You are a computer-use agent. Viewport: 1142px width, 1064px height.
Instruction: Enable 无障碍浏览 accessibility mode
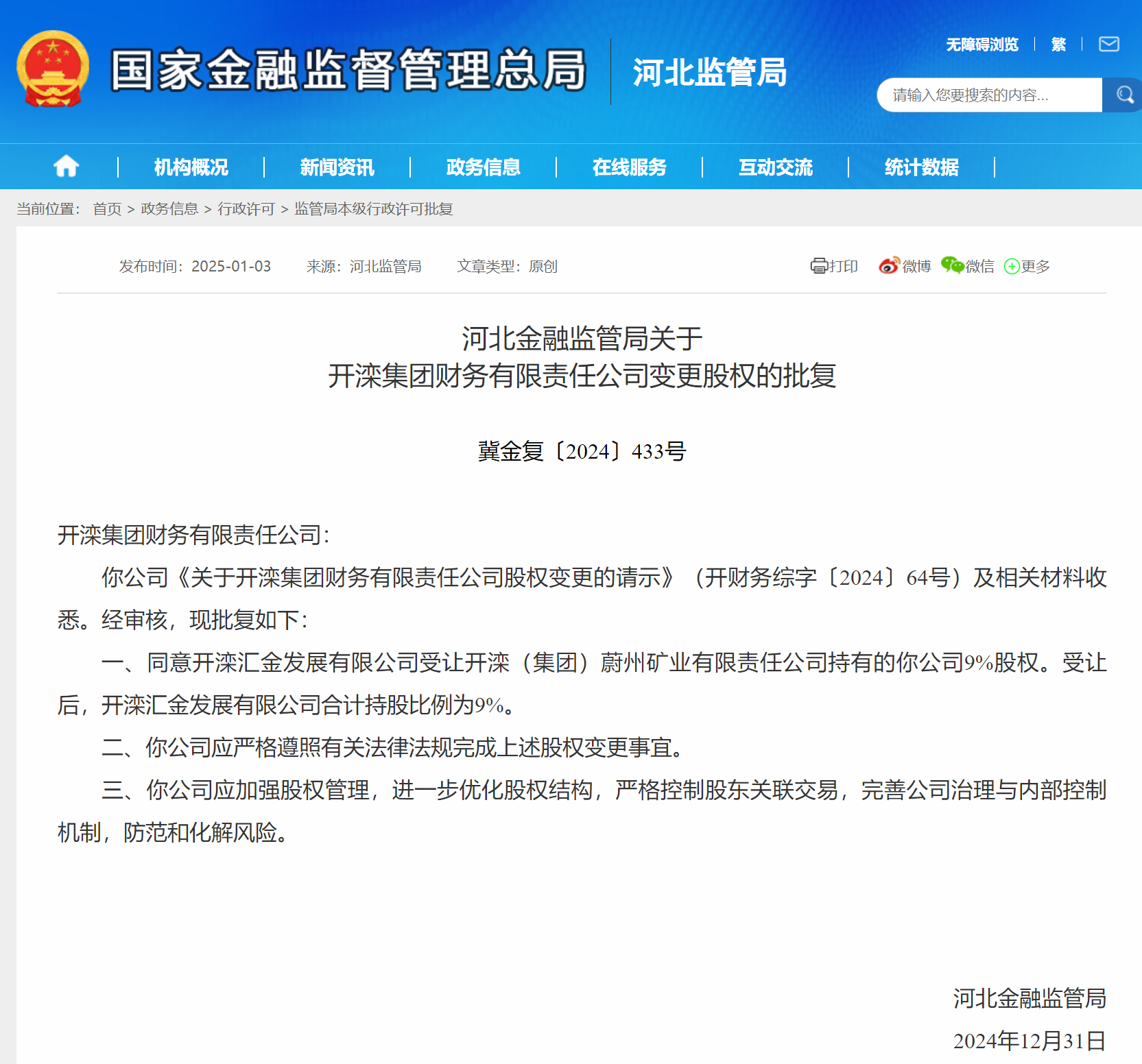pos(982,45)
